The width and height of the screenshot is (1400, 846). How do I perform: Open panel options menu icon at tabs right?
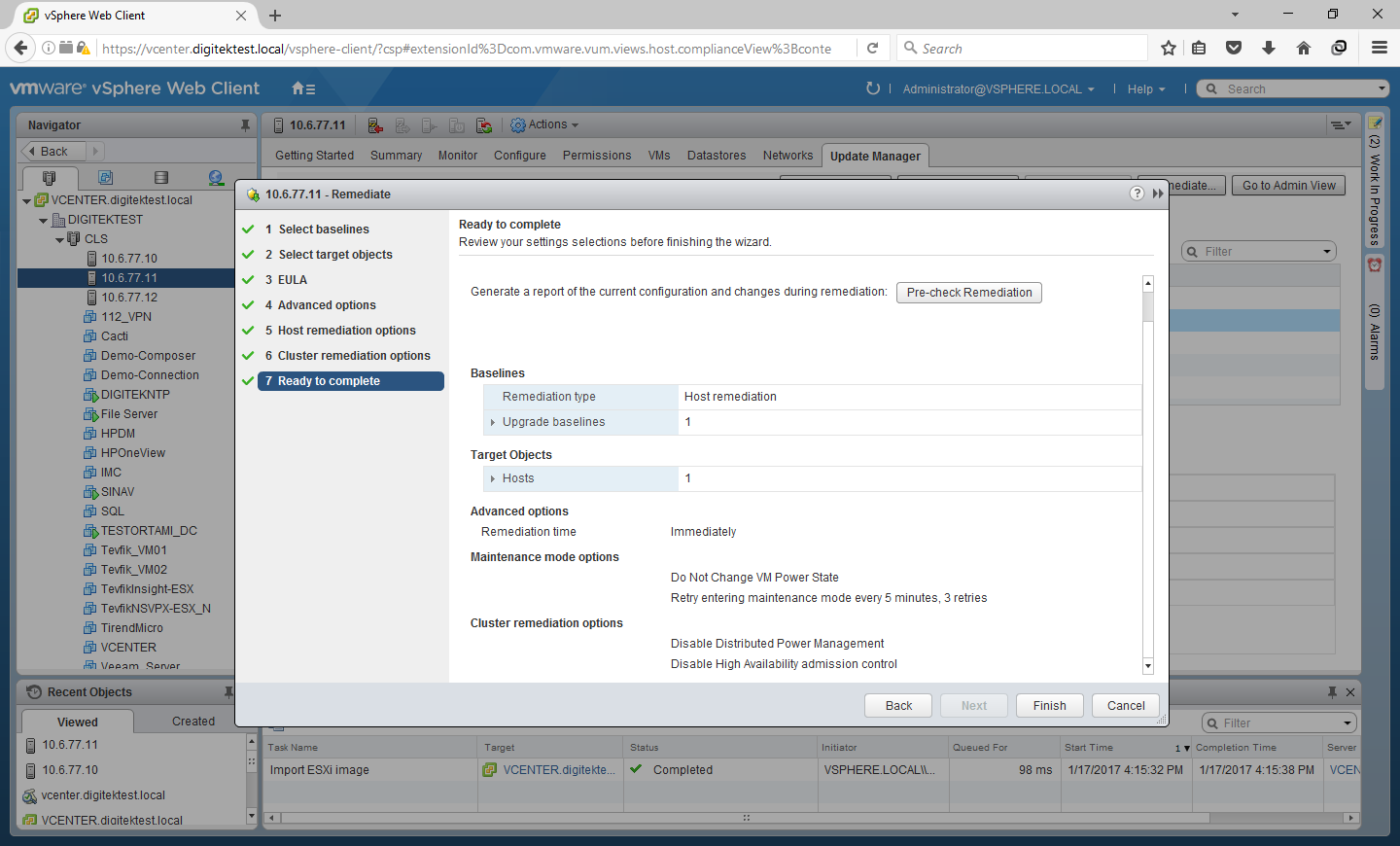[x=1341, y=124]
